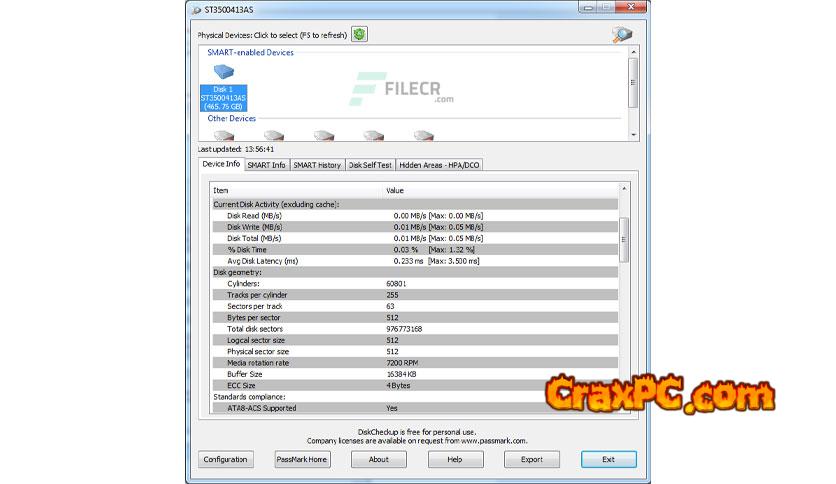The height and width of the screenshot is (484, 836).
Task: Click the info table scrollbar thumb
Action: [624, 240]
